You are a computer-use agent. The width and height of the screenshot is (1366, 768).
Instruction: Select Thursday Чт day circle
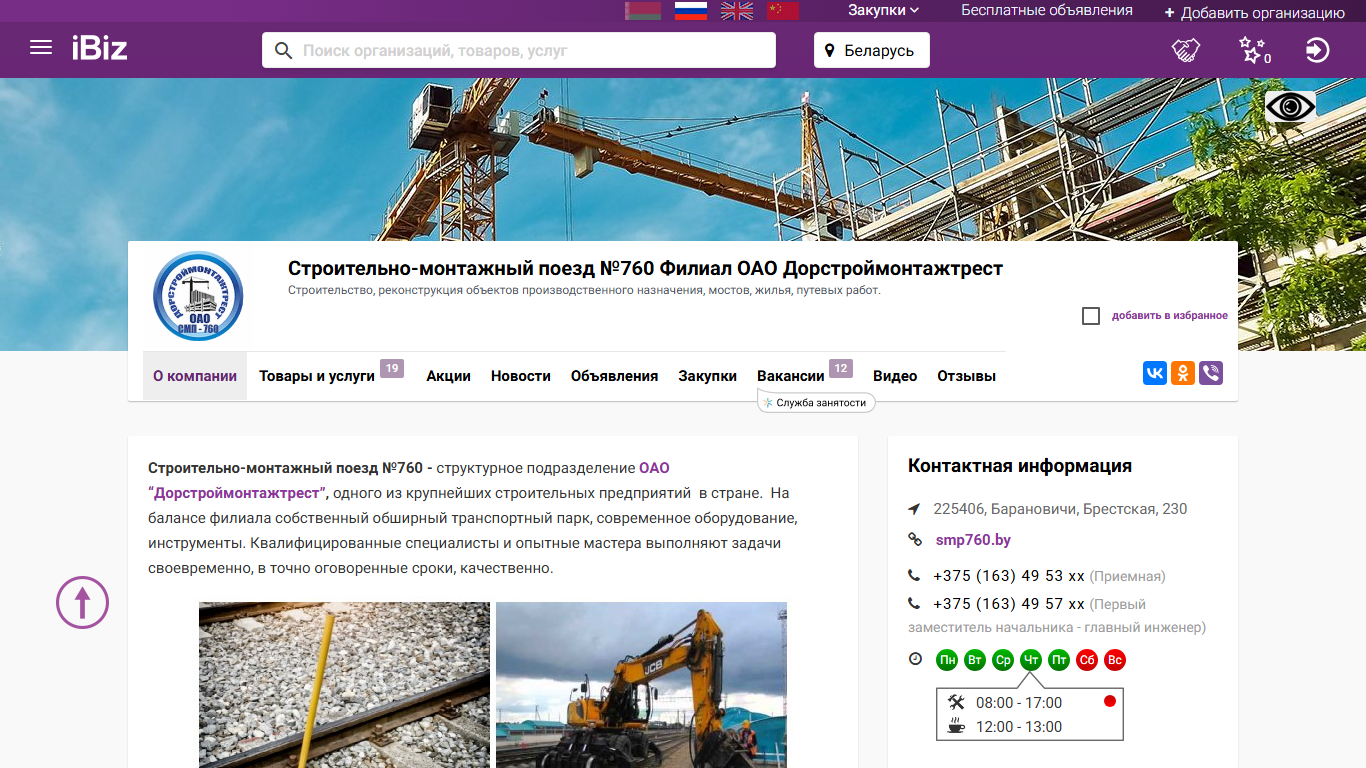(x=1031, y=660)
